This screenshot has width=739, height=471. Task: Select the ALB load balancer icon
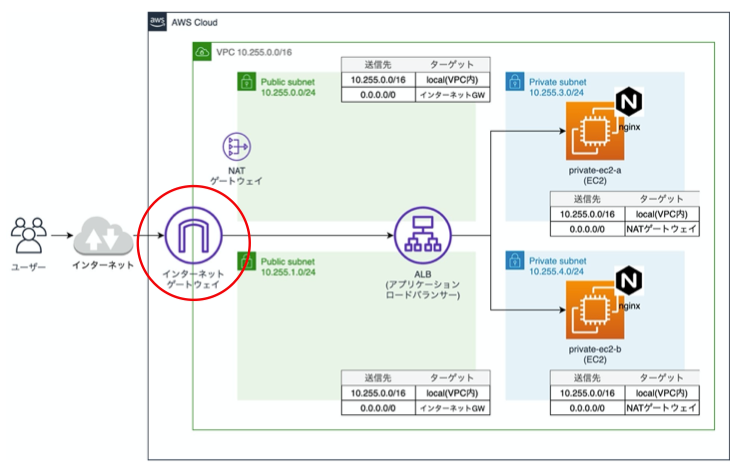(423, 235)
